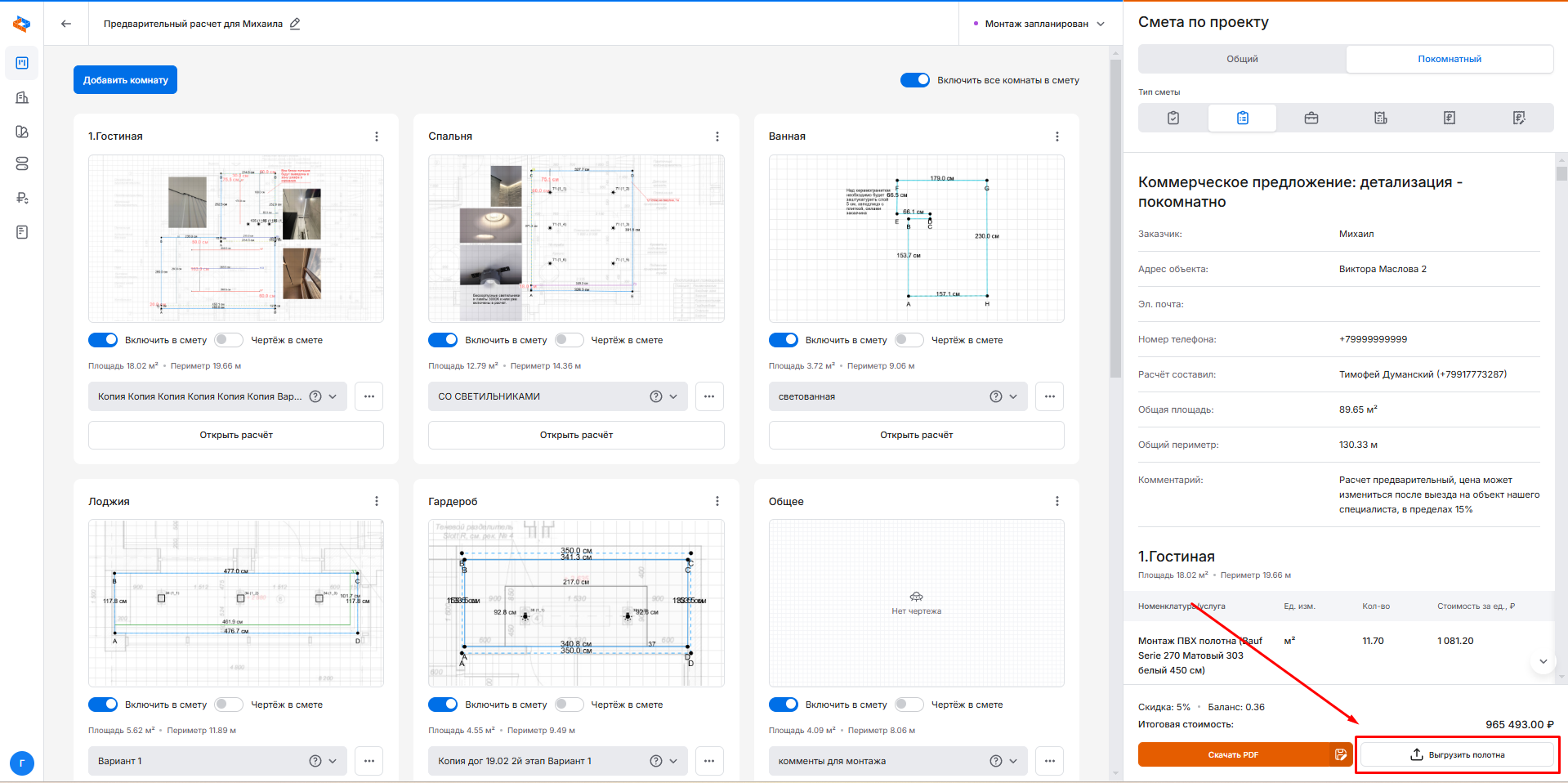Expand the 'СО СВЕТИЛЬНИКАМИ' variant dropdown
The width and height of the screenshot is (1568, 783).
tap(673, 396)
